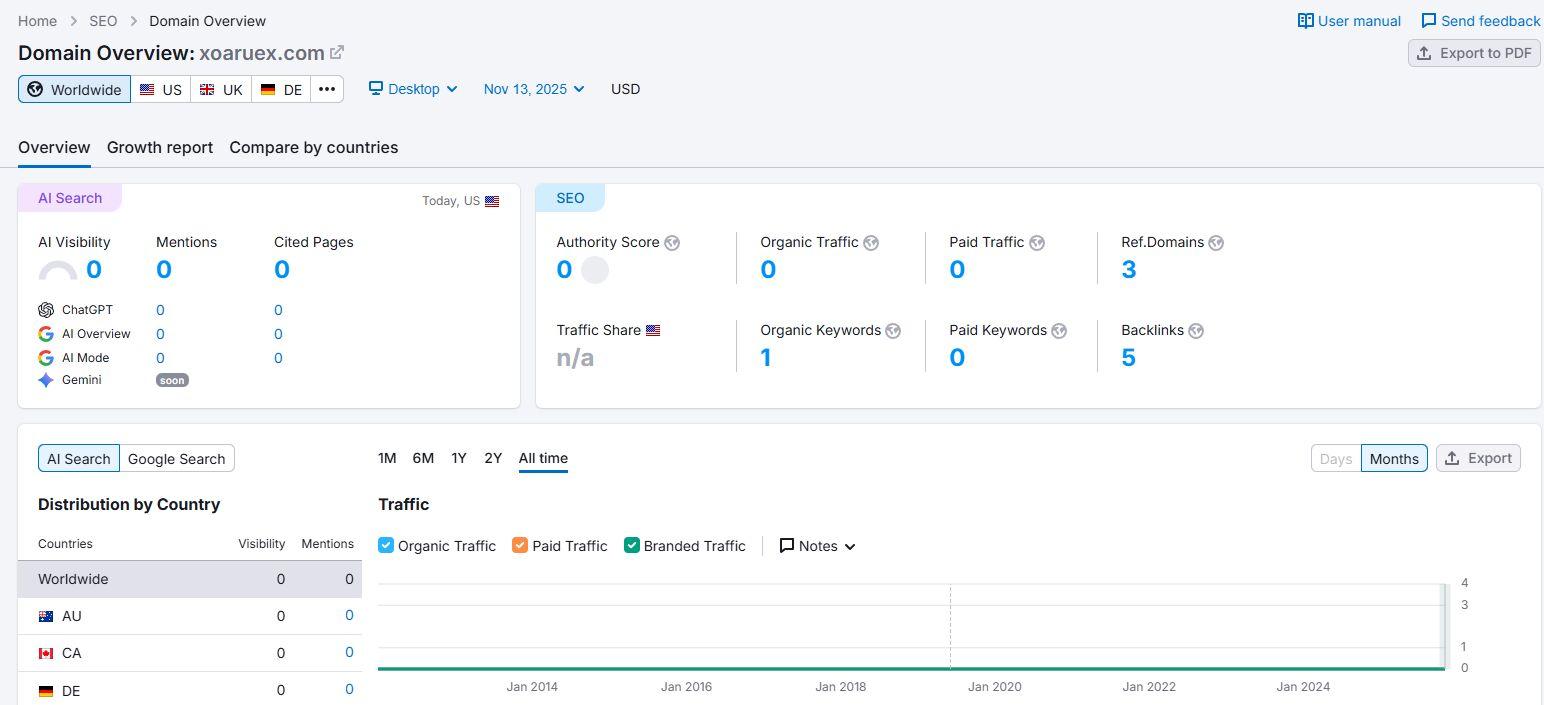Click the Gemini soon badge
Viewport: 1544px width, 705px height.
pyautogui.click(x=172, y=380)
